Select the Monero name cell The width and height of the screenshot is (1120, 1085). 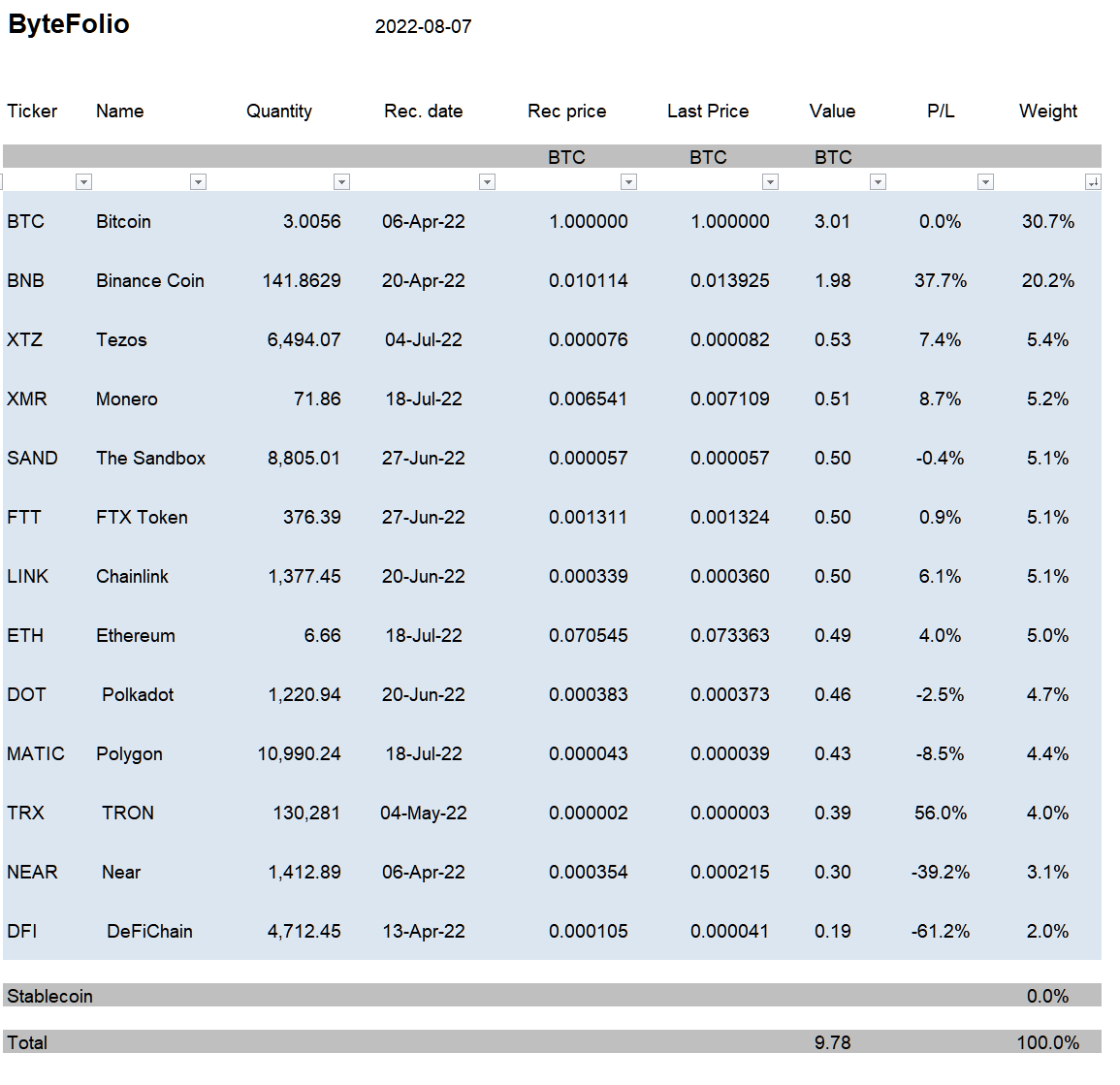127,399
